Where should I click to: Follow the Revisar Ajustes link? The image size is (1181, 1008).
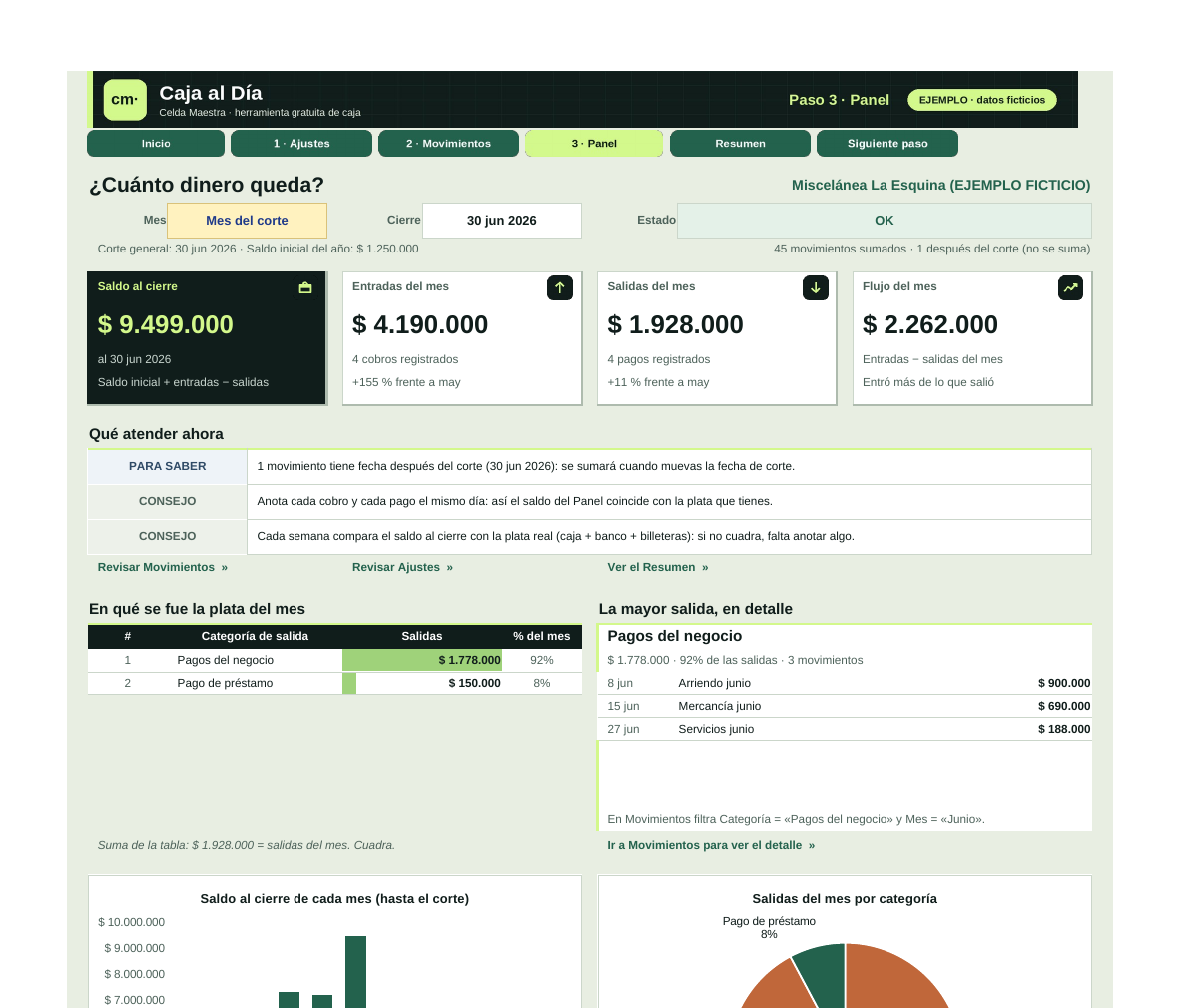[402, 567]
